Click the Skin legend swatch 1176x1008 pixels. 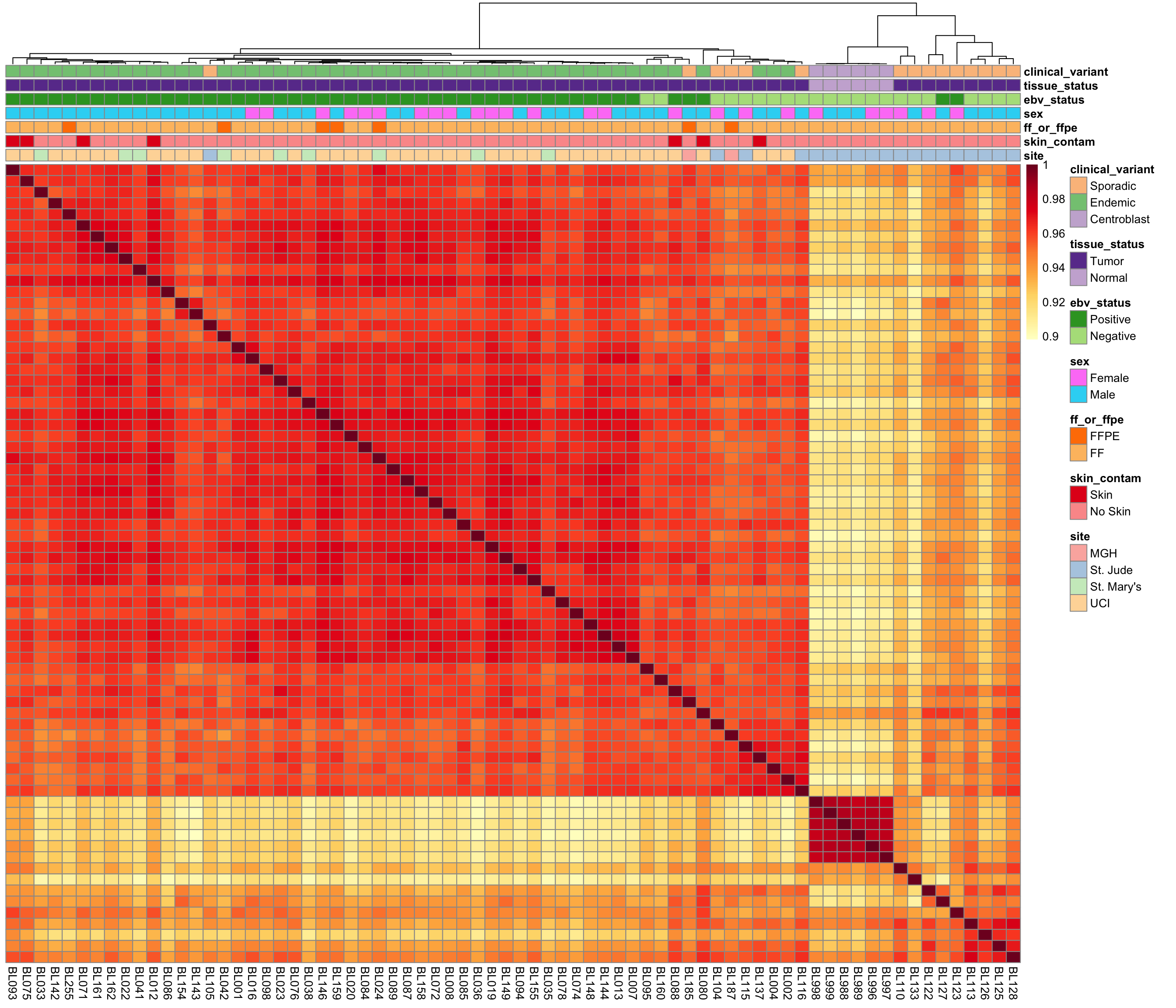[x=1078, y=495]
